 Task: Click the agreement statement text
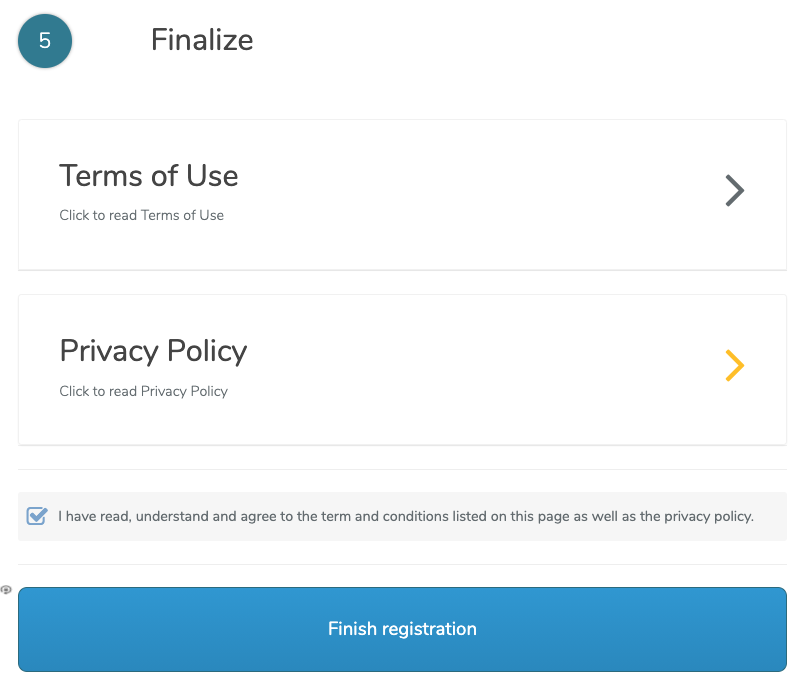point(405,516)
